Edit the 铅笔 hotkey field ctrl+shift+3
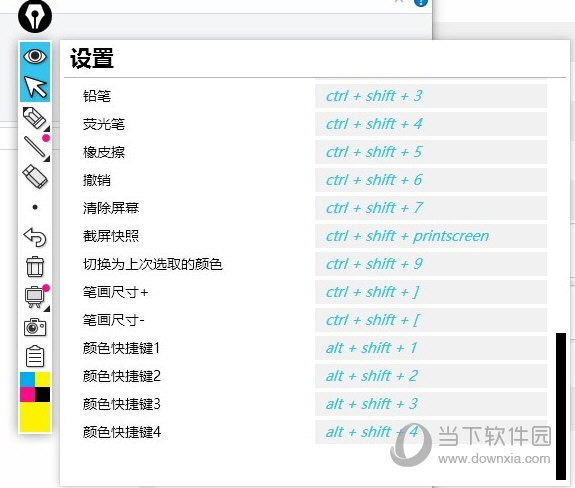 click(431, 96)
